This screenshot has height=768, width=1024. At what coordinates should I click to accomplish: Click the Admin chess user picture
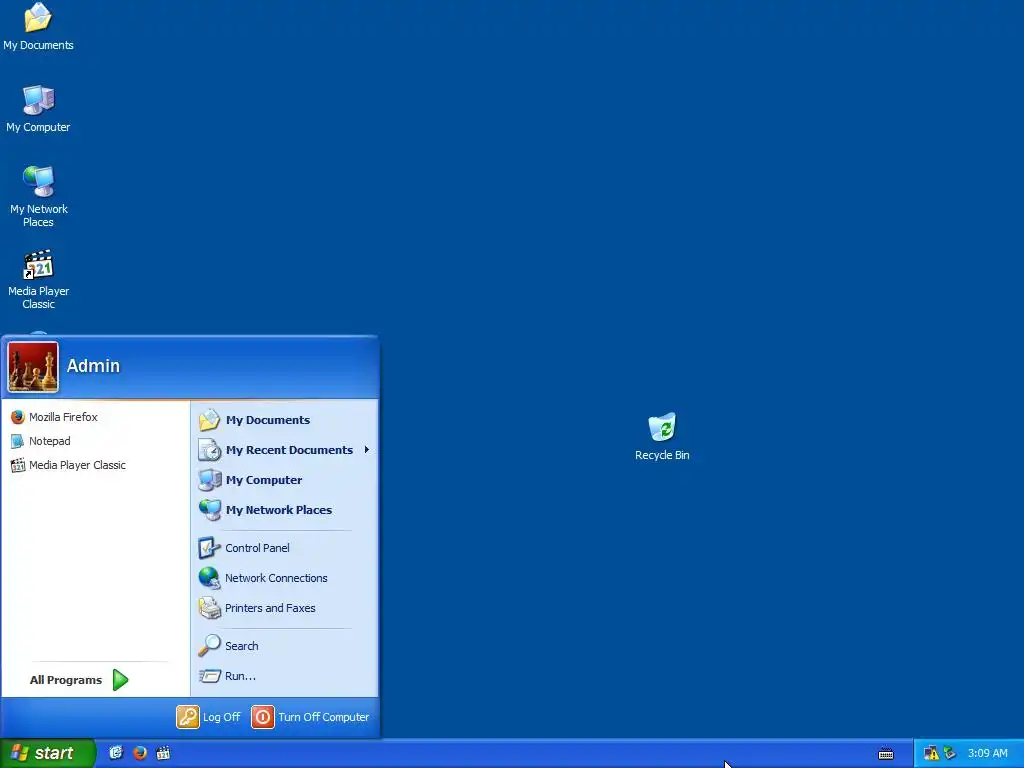coord(33,367)
